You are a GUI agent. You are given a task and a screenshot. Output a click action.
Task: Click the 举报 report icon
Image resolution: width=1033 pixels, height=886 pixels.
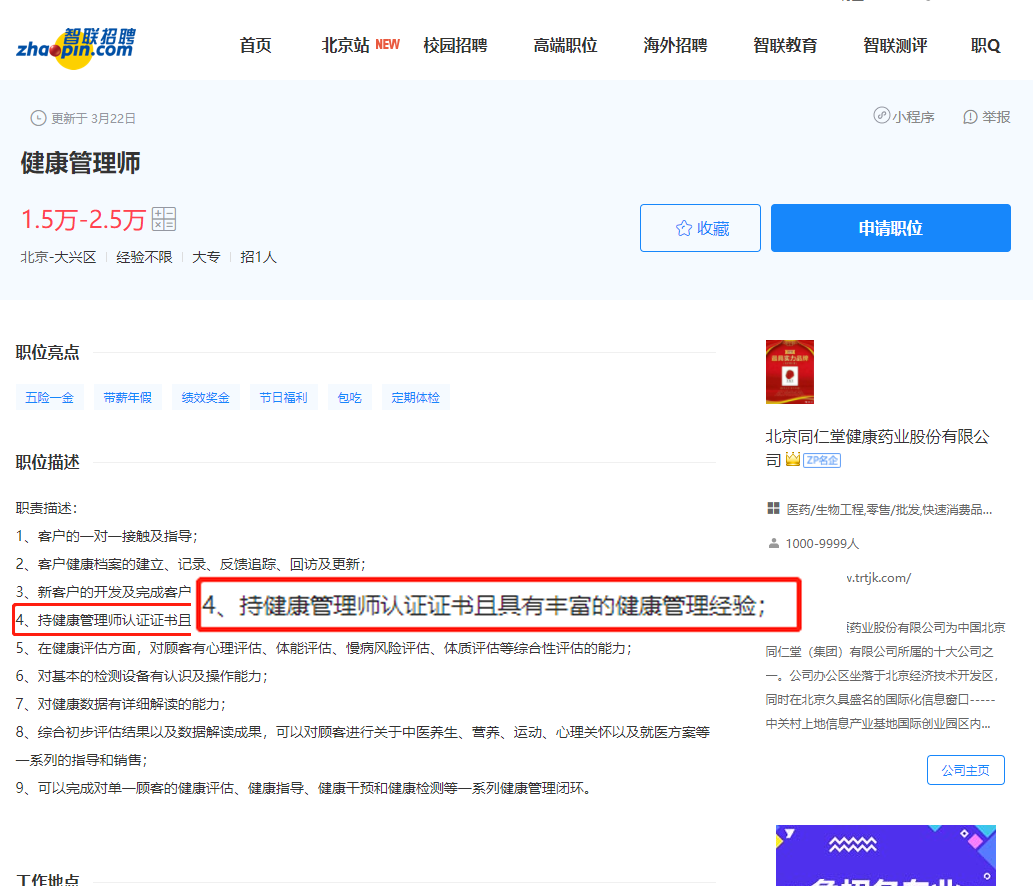970,117
